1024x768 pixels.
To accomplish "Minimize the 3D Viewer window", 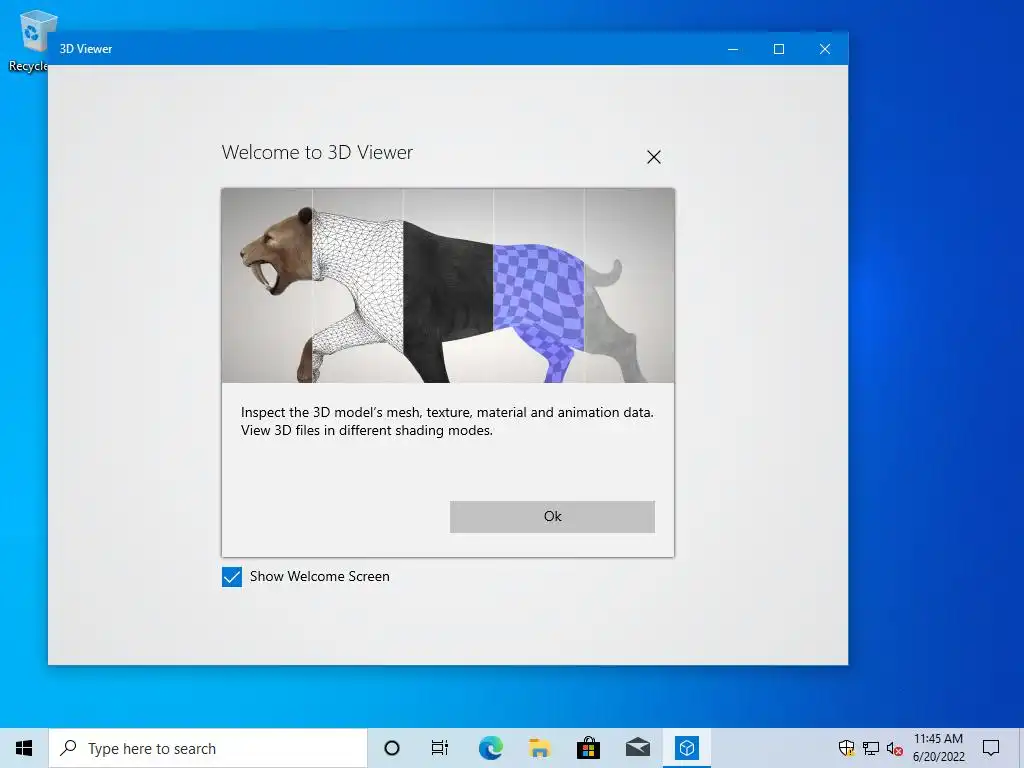I will point(733,49).
